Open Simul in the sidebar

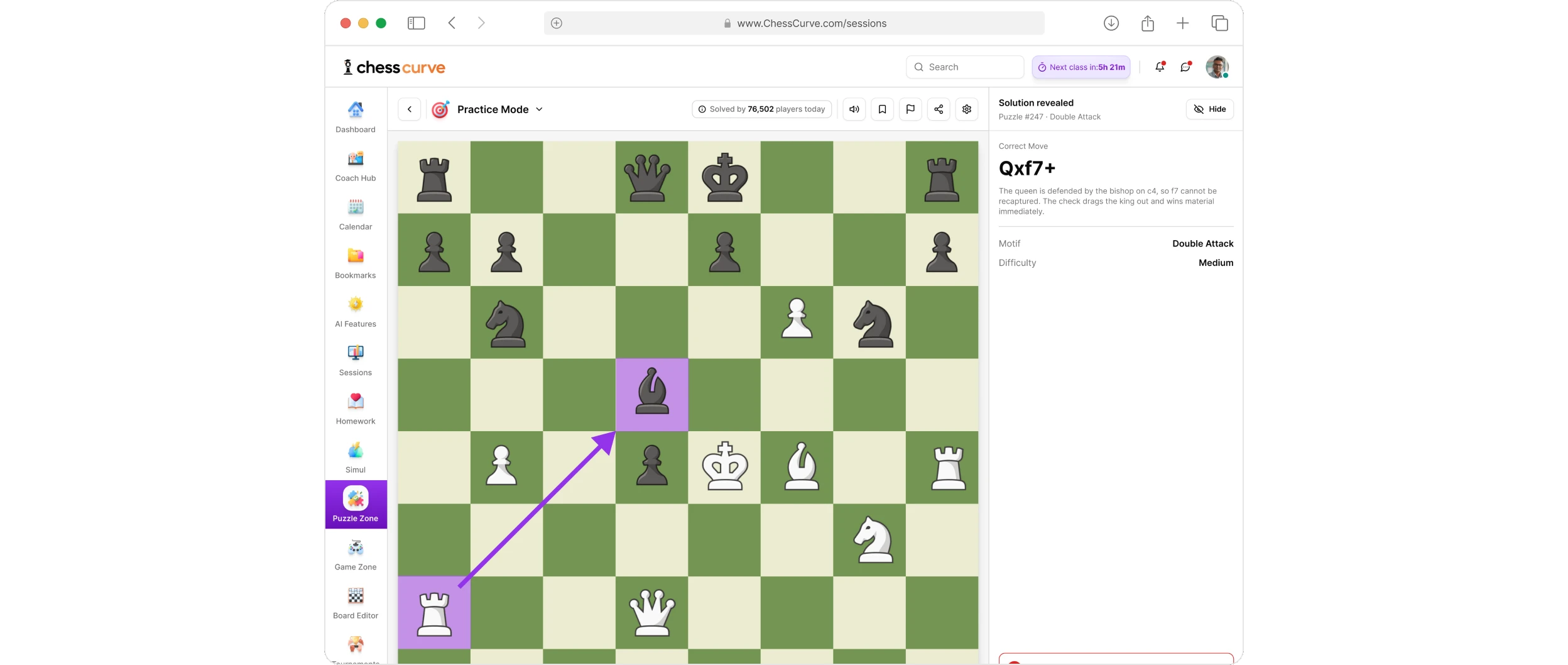click(x=356, y=458)
